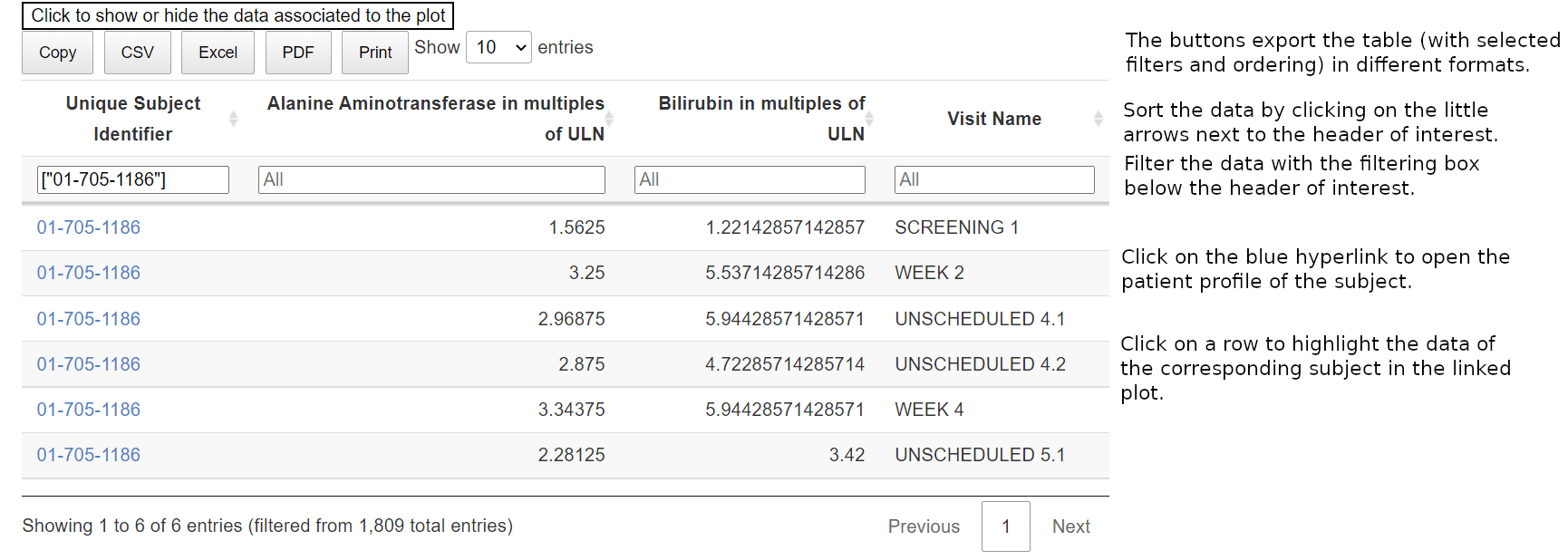Export the table as CSV

click(x=137, y=53)
